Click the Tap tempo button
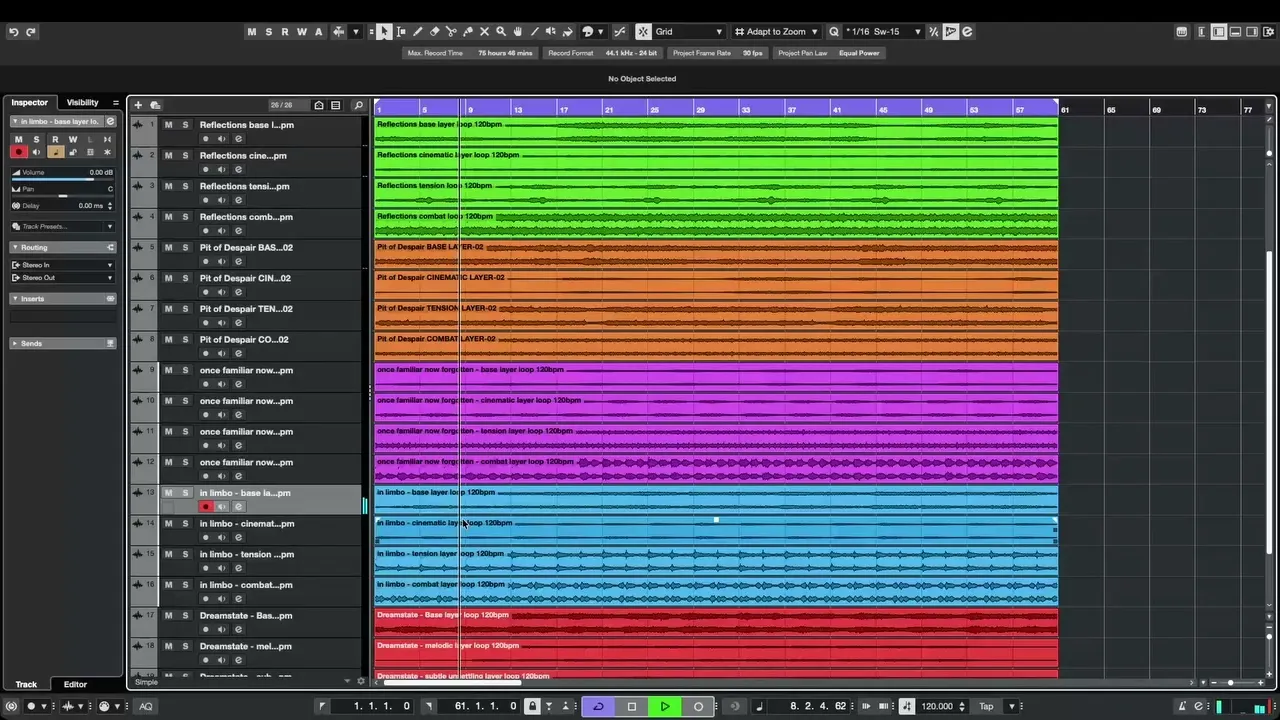Image resolution: width=1280 pixels, height=720 pixels. (x=986, y=706)
